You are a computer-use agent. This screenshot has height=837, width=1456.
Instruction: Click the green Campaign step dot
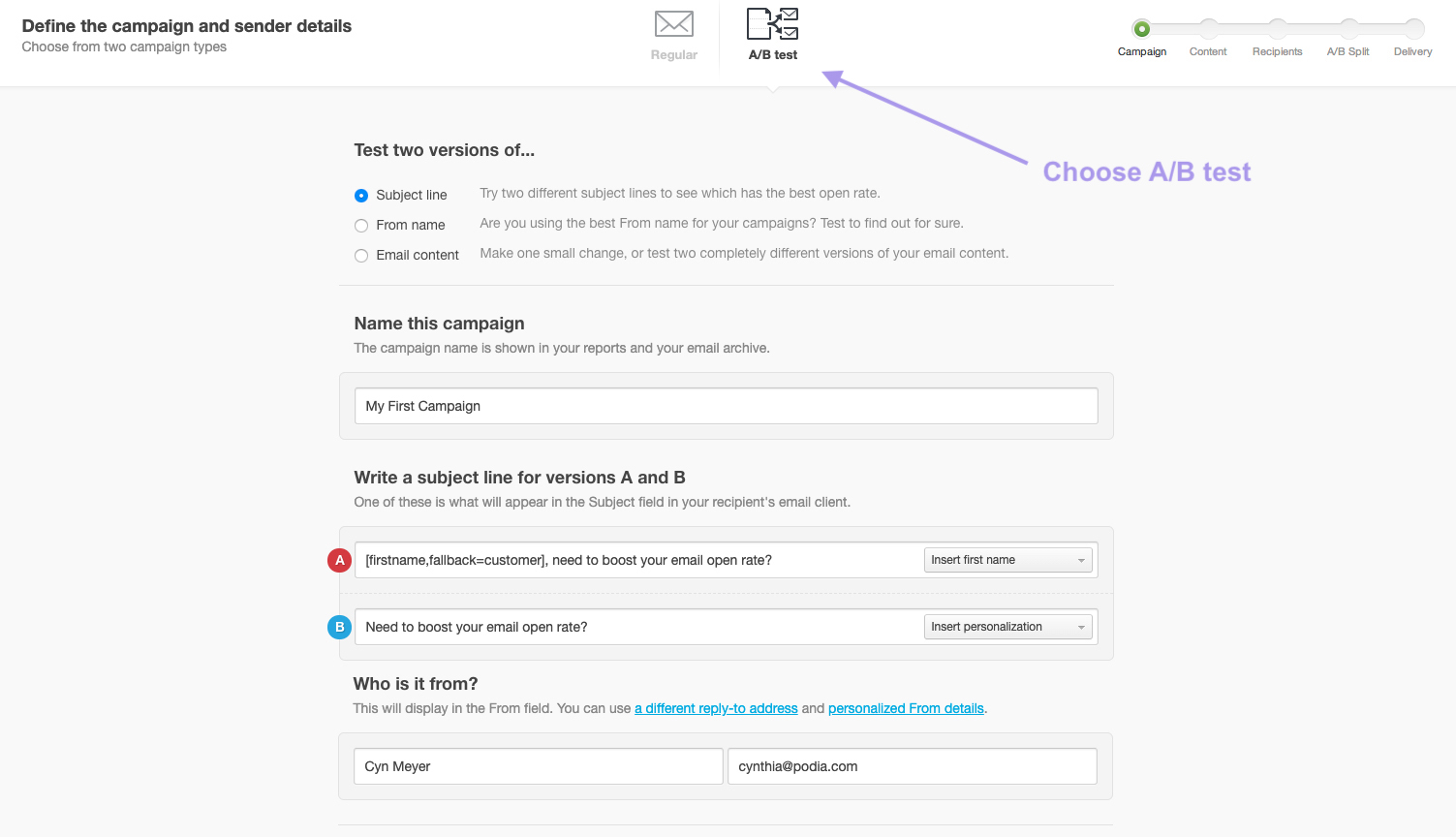1143,29
